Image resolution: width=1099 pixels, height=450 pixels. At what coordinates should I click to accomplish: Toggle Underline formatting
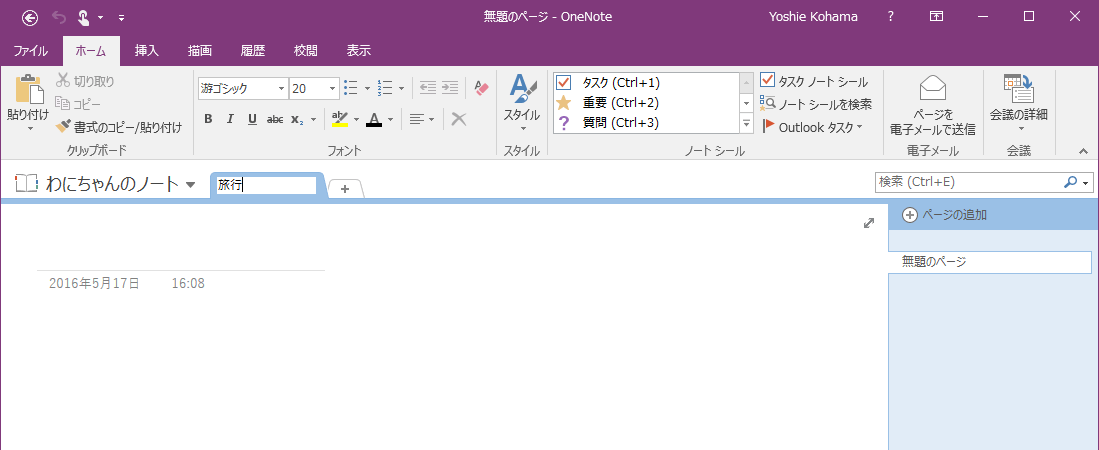tap(252, 119)
